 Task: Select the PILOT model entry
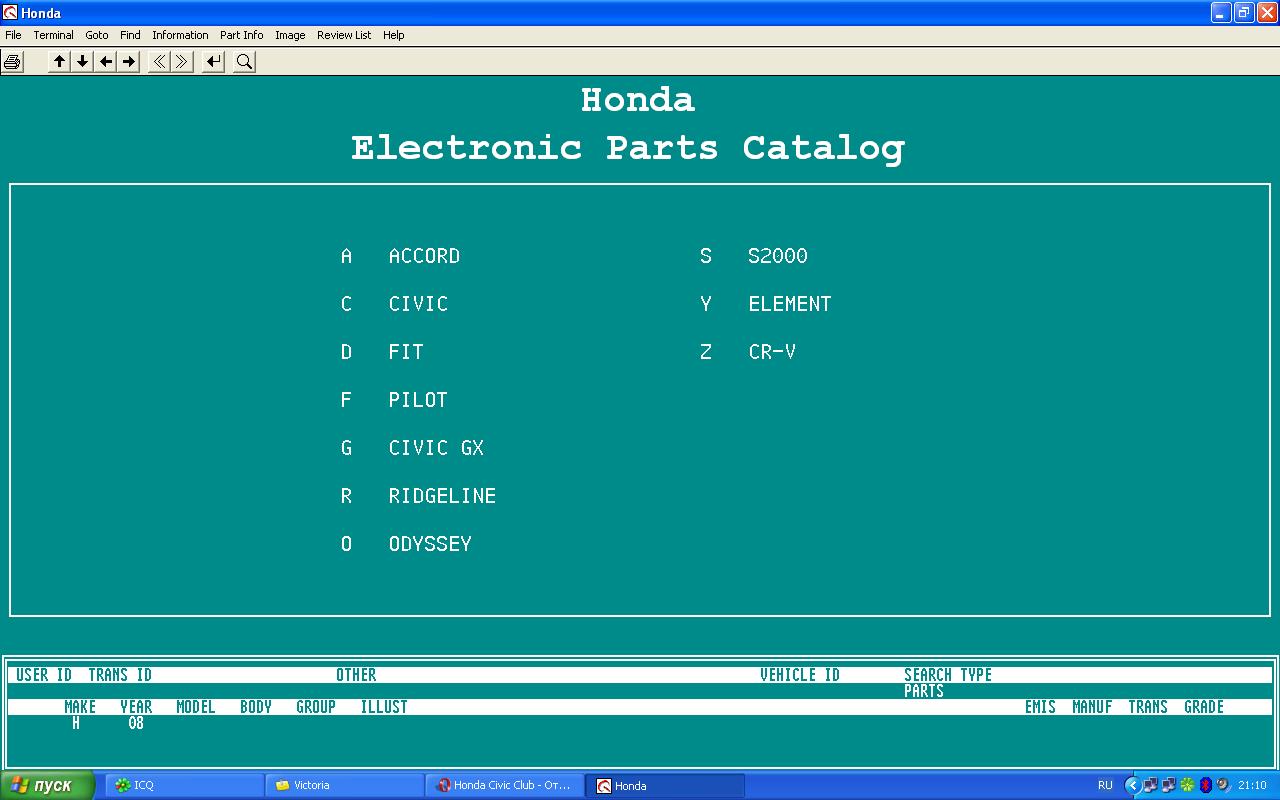[418, 400]
